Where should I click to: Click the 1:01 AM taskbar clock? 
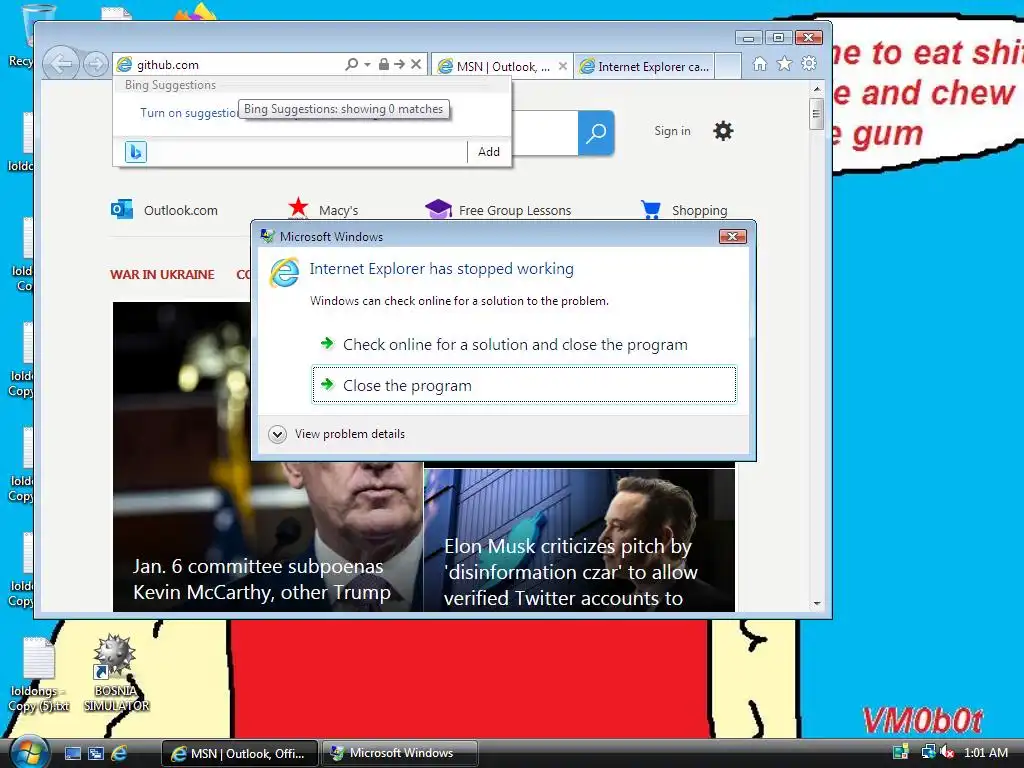[x=985, y=752]
